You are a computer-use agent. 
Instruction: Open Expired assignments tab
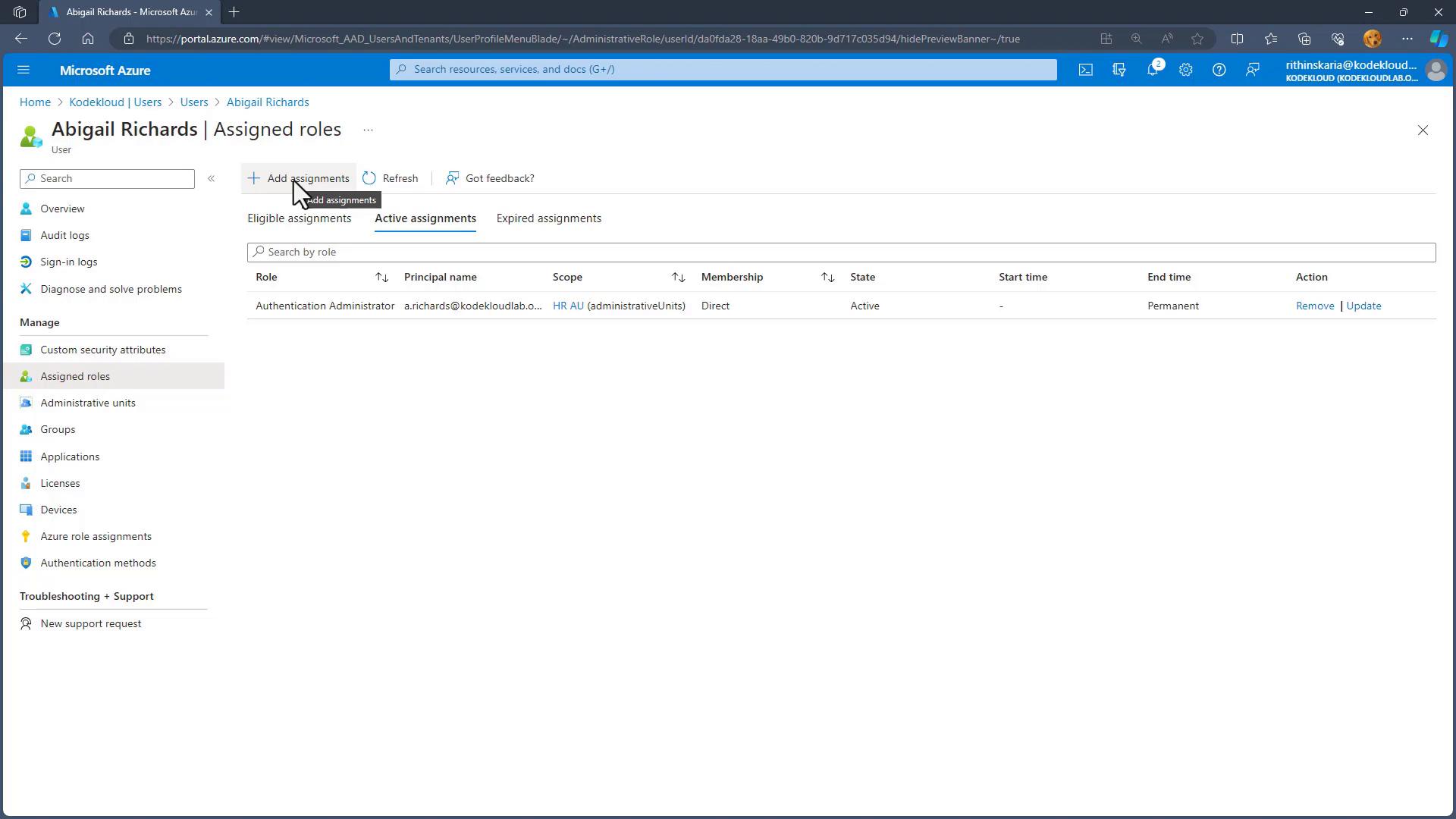point(549,218)
